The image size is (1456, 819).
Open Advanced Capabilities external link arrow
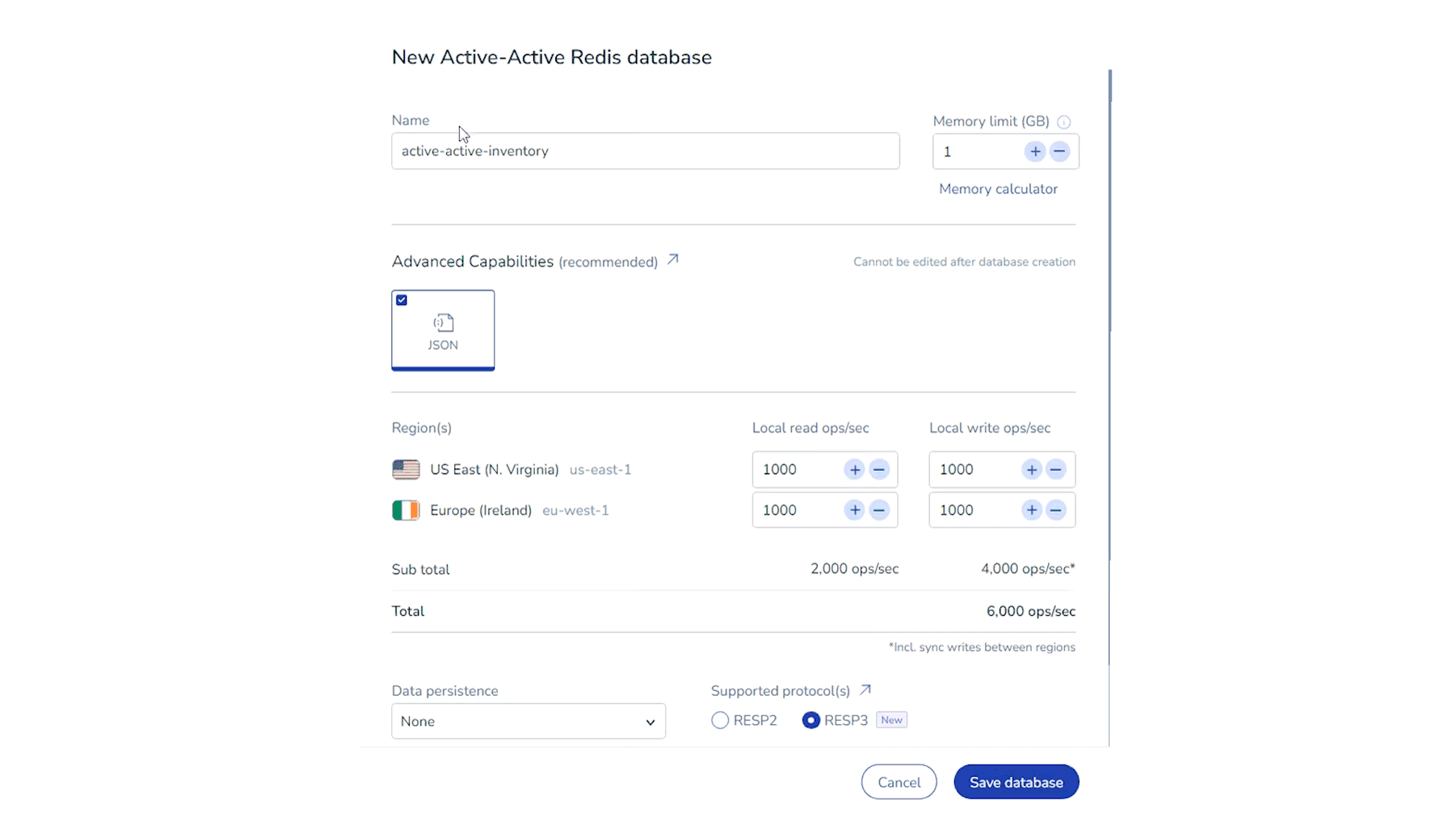coord(673,259)
